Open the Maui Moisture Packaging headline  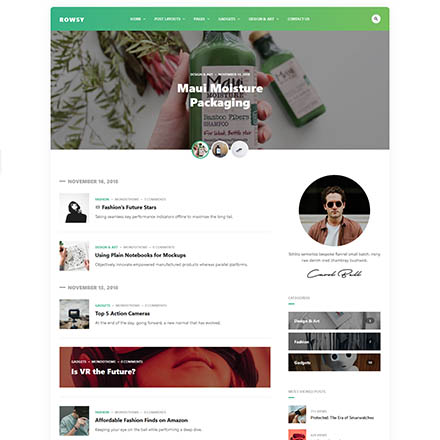[x=220, y=95]
